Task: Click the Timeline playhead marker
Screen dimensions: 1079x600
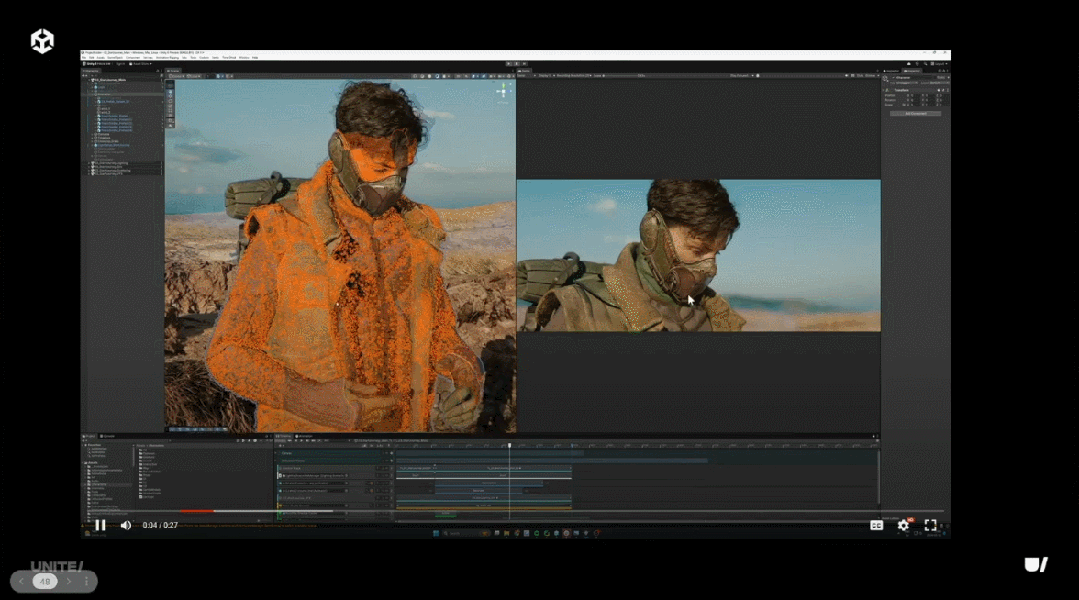Action: pos(509,445)
